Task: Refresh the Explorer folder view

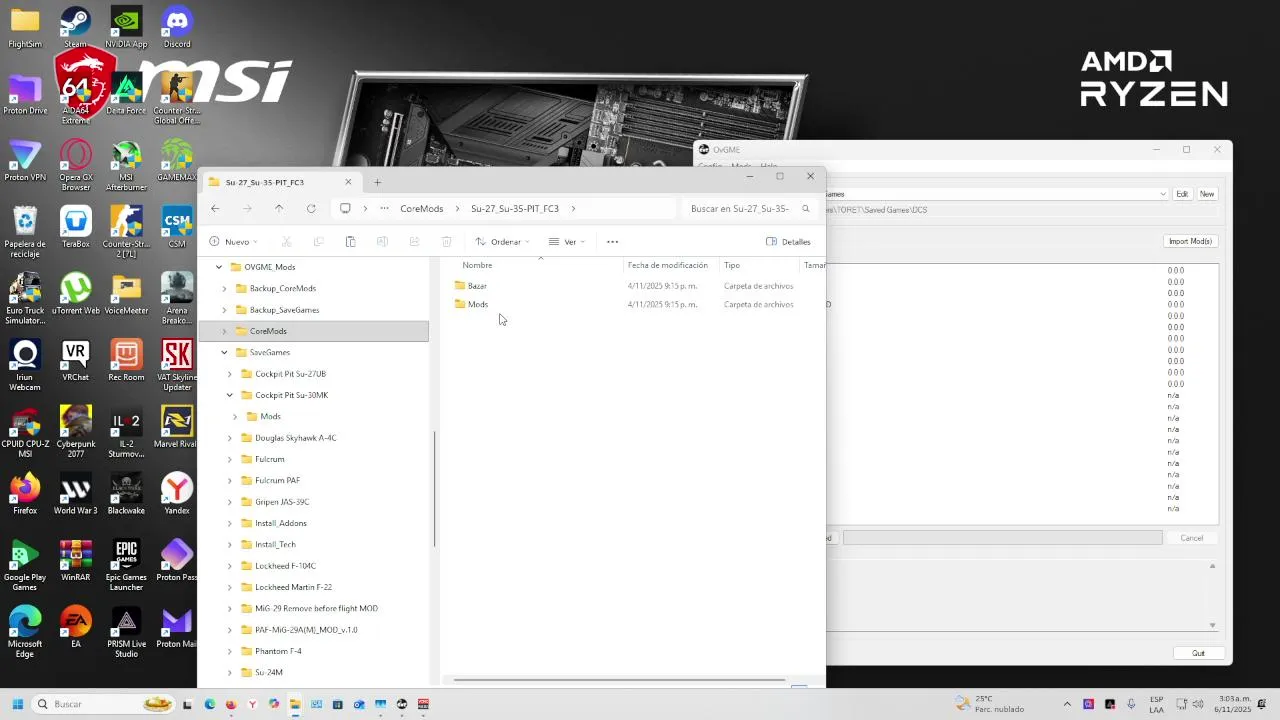Action: tap(311, 208)
